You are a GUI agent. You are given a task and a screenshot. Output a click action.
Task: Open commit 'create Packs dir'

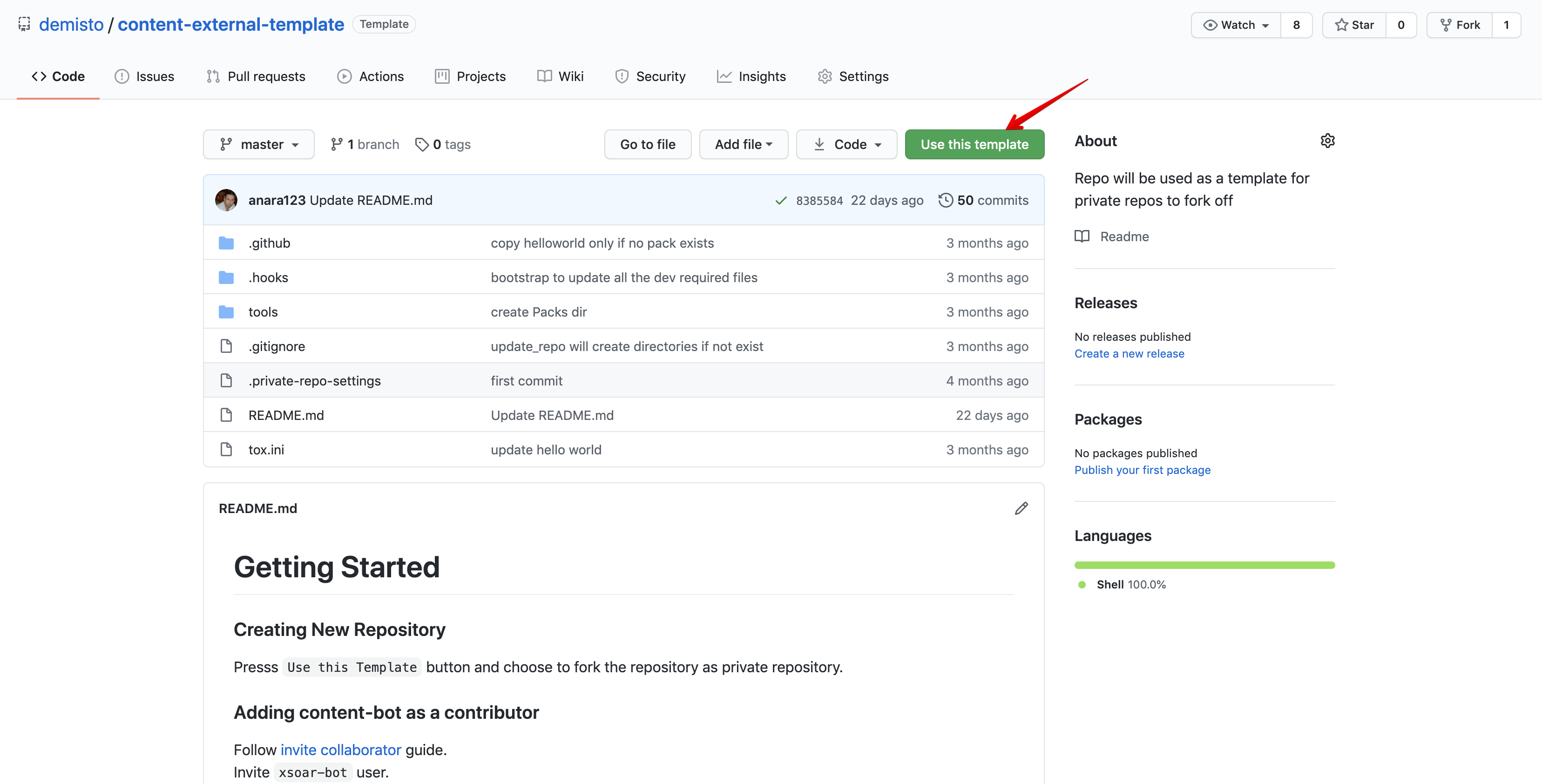[x=539, y=312]
